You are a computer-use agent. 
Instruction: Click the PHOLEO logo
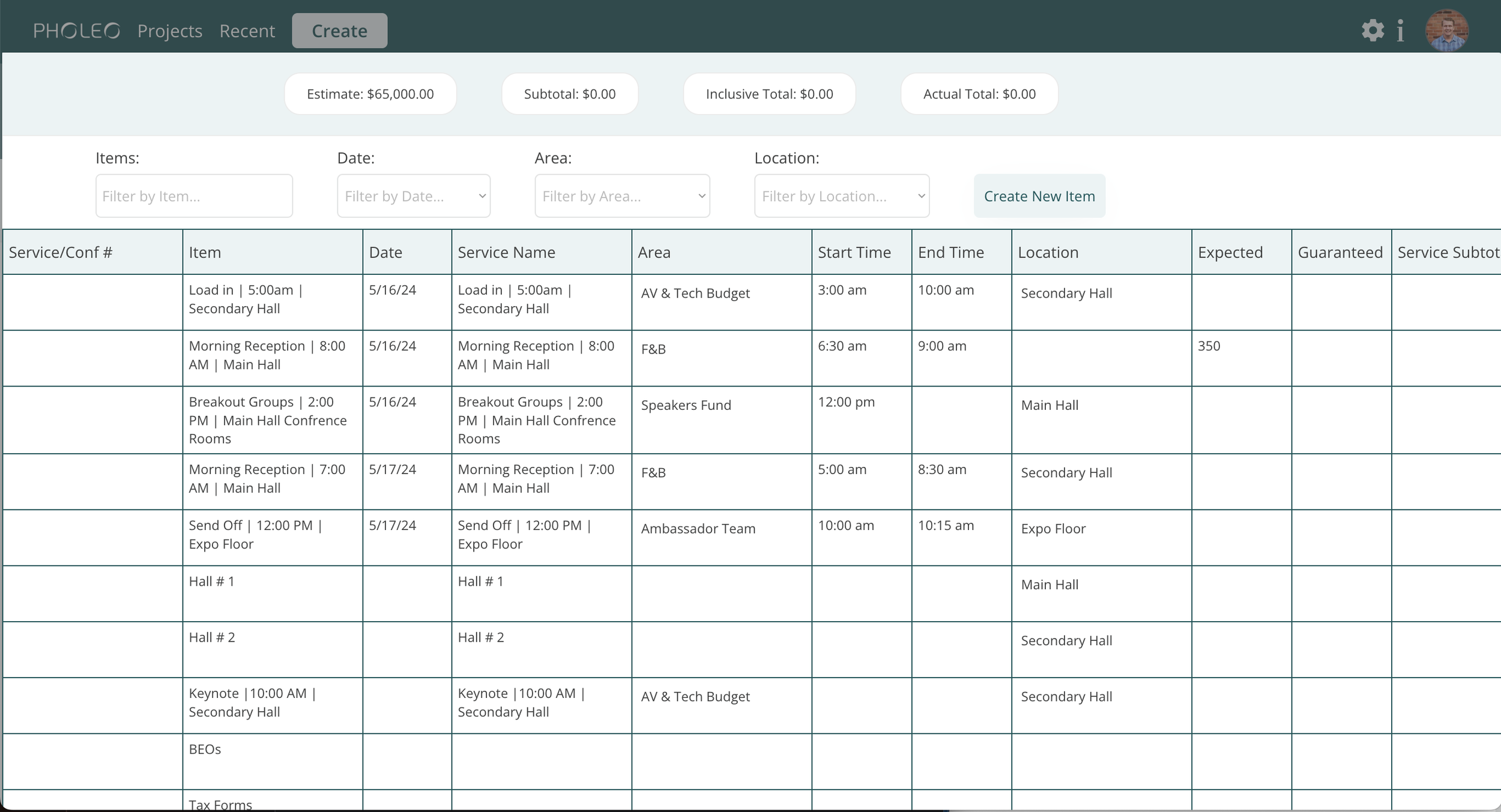point(76,31)
